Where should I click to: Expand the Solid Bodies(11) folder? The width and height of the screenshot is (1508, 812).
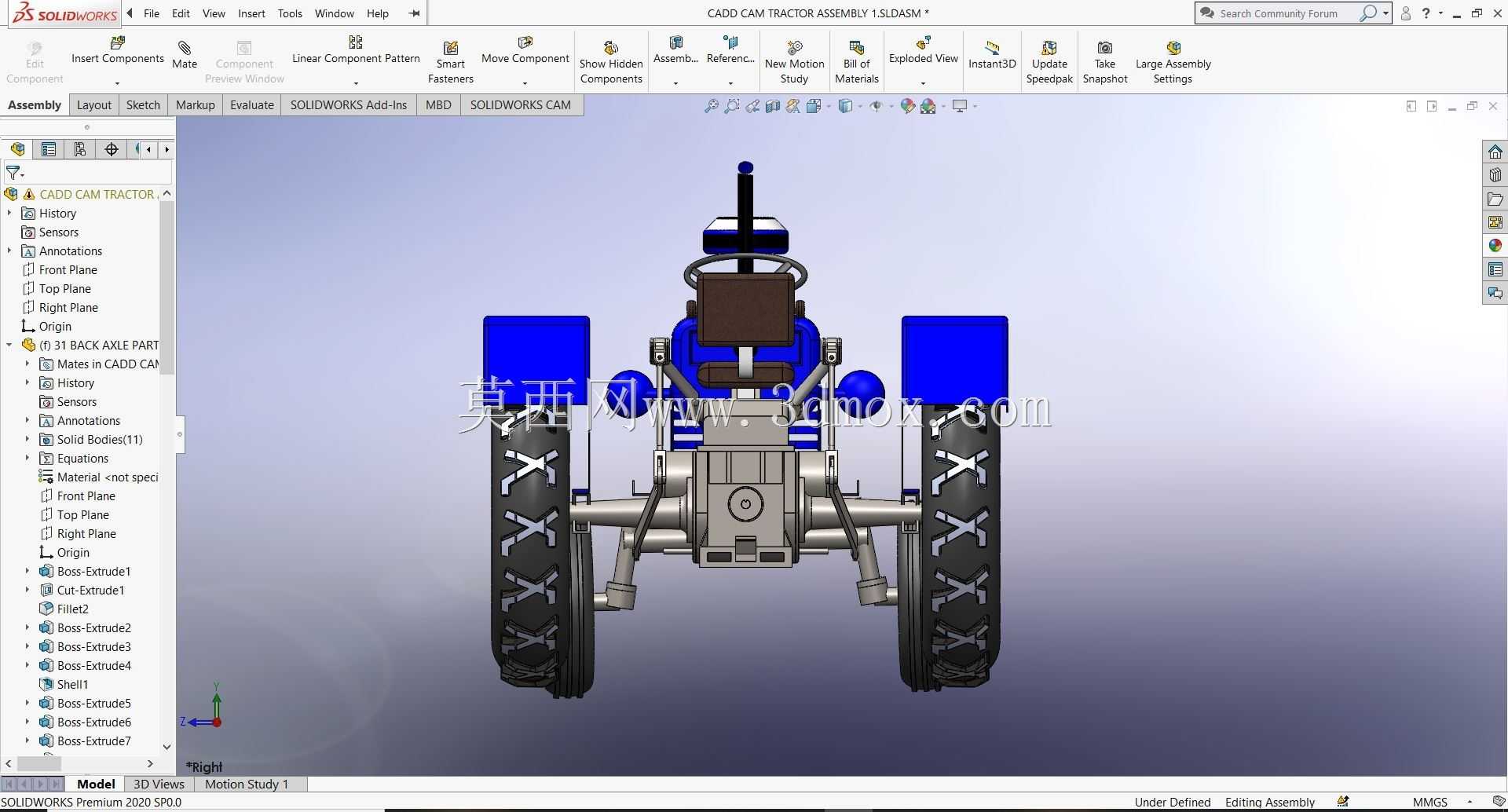(x=27, y=439)
